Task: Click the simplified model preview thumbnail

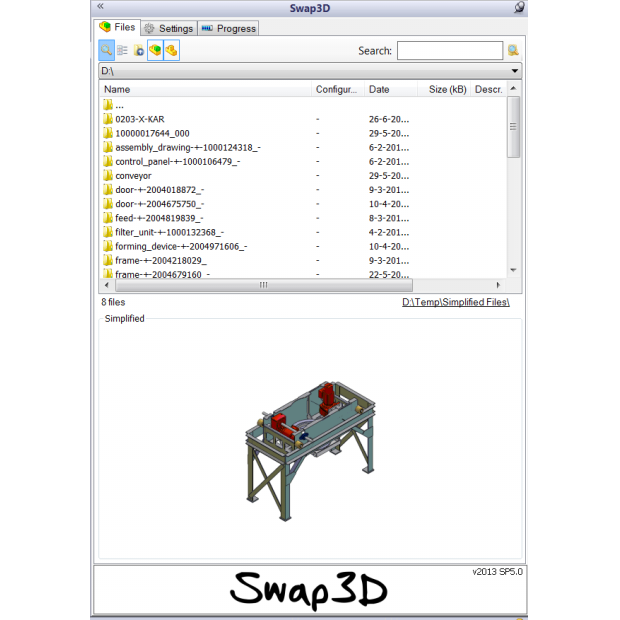Action: click(x=310, y=451)
